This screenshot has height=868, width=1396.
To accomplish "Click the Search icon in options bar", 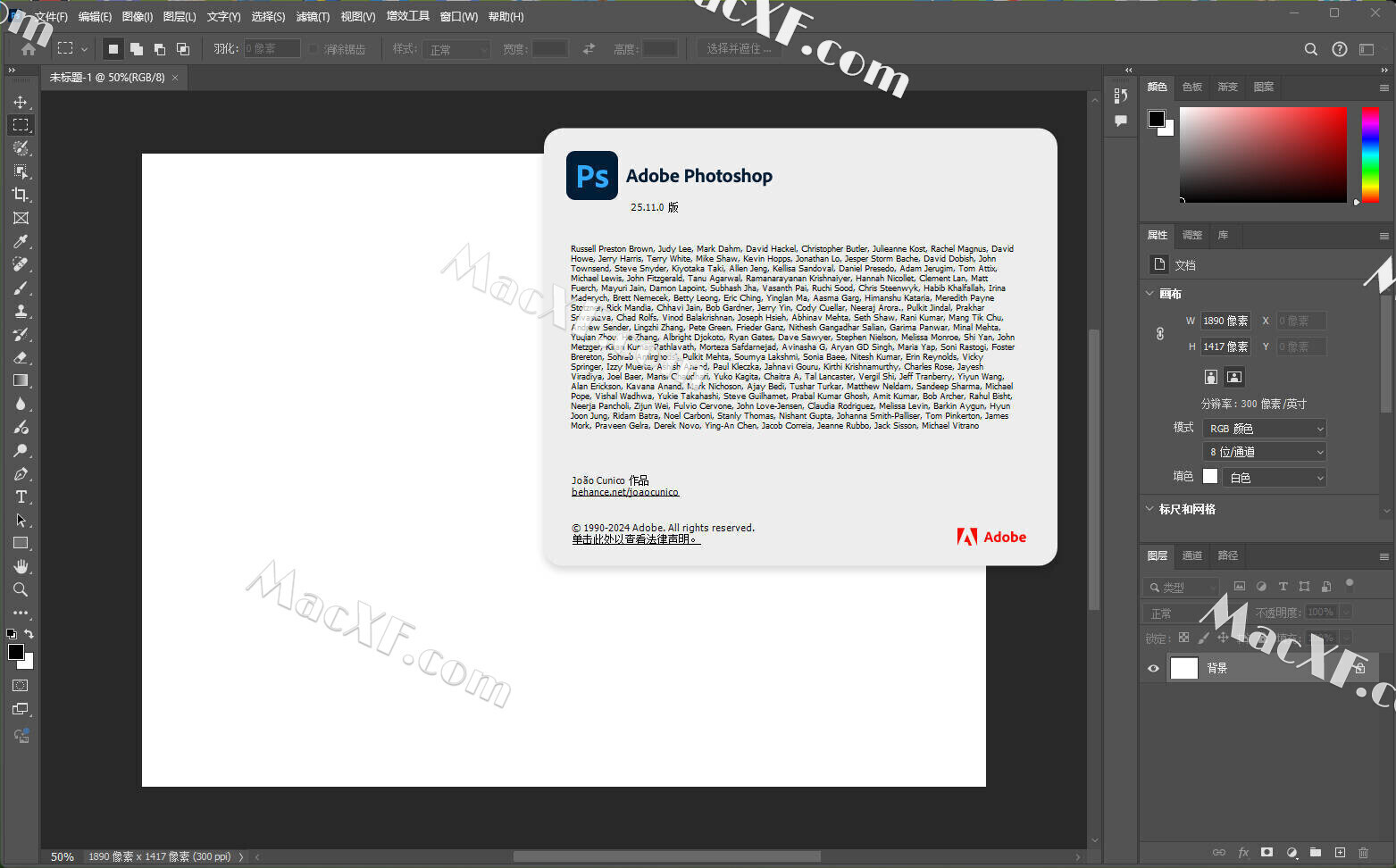I will click(1310, 49).
